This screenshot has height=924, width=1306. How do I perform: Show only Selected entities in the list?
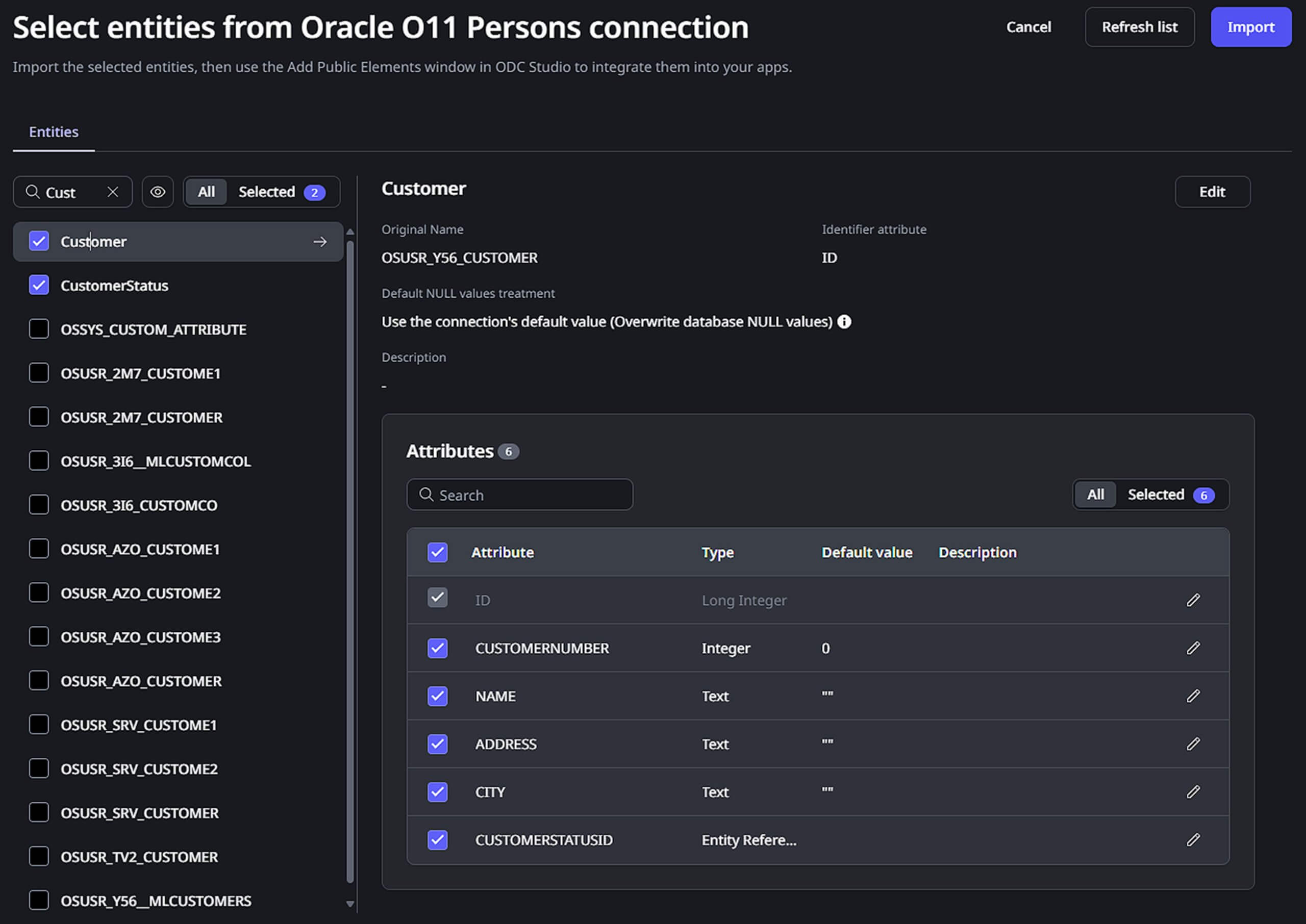pos(282,192)
